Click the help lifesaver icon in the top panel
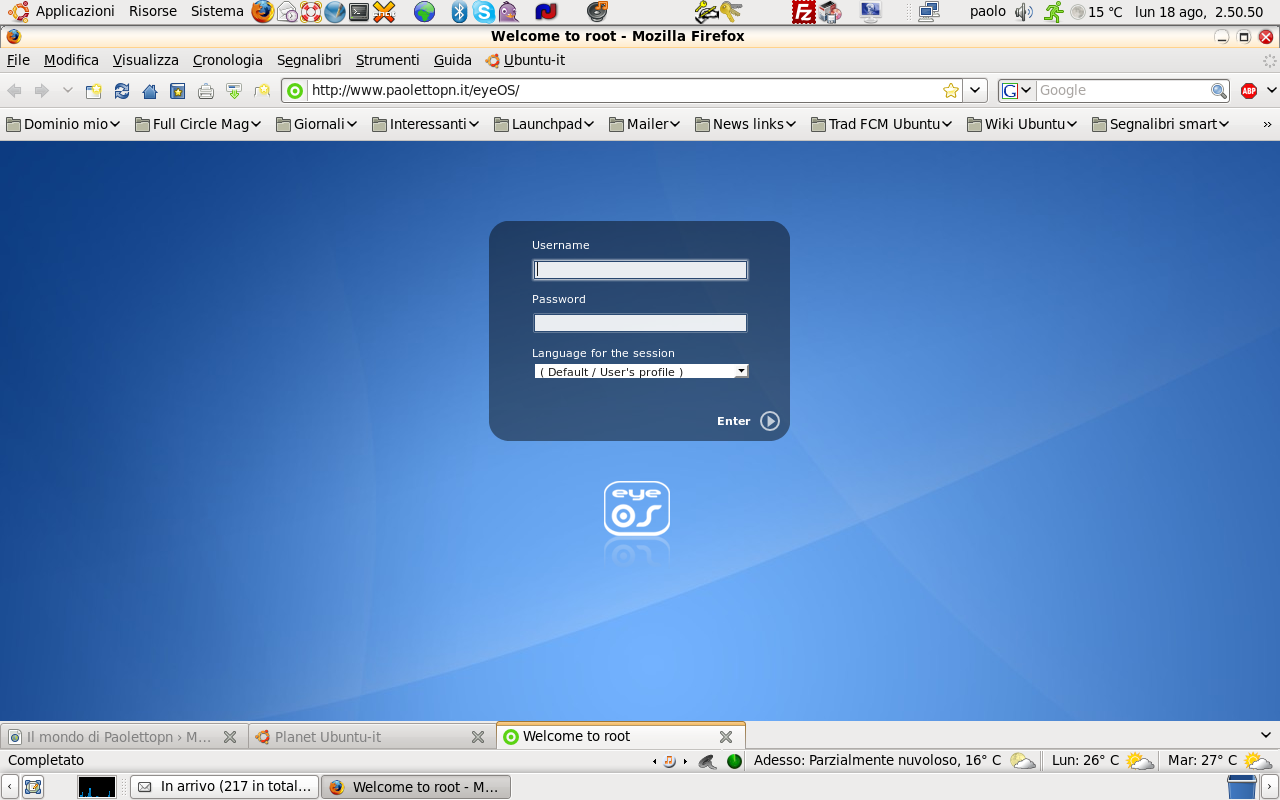Screen dimensions: 1280x800 pyautogui.click(x=311, y=12)
